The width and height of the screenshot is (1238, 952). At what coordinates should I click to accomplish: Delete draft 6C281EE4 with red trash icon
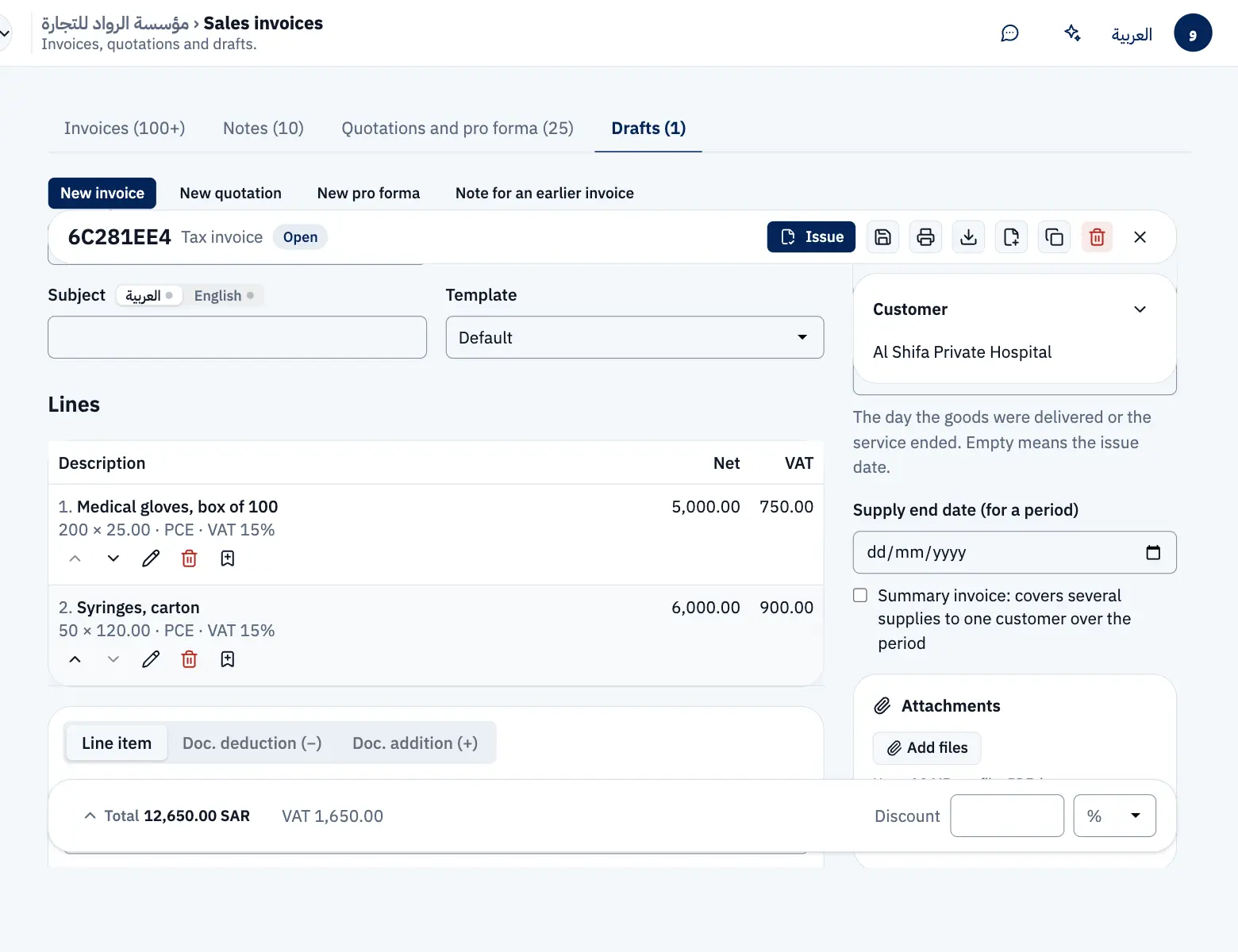coord(1097,237)
